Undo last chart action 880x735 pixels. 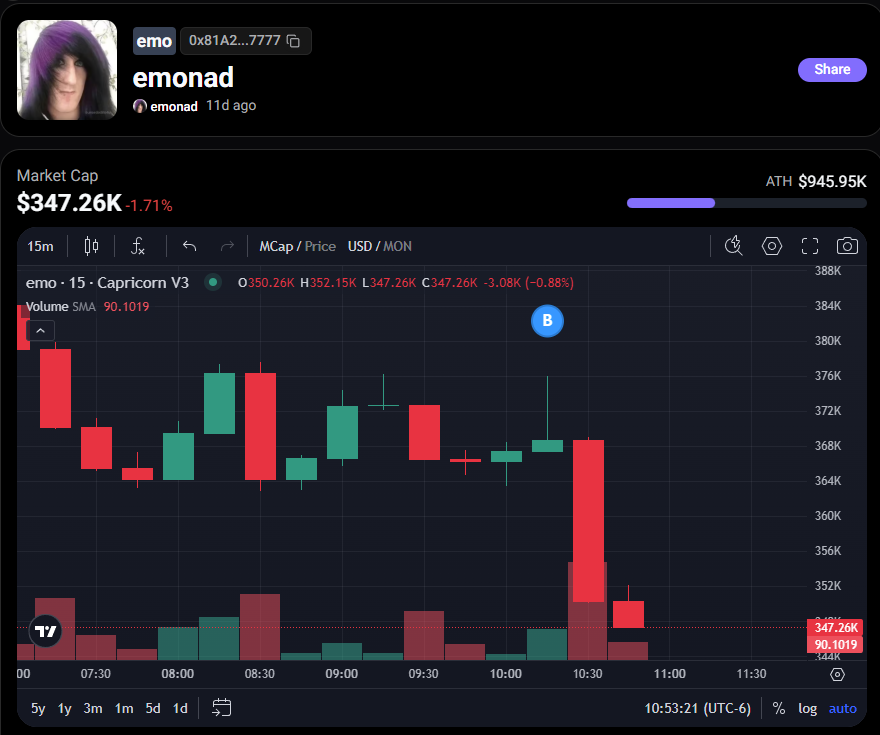pyautogui.click(x=190, y=246)
